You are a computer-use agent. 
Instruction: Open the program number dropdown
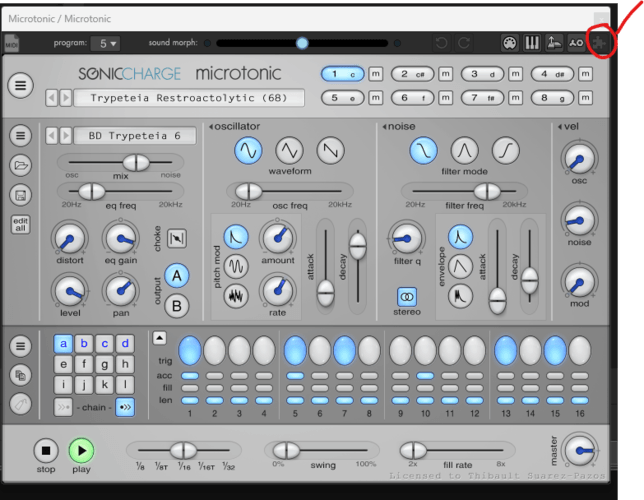coord(105,43)
